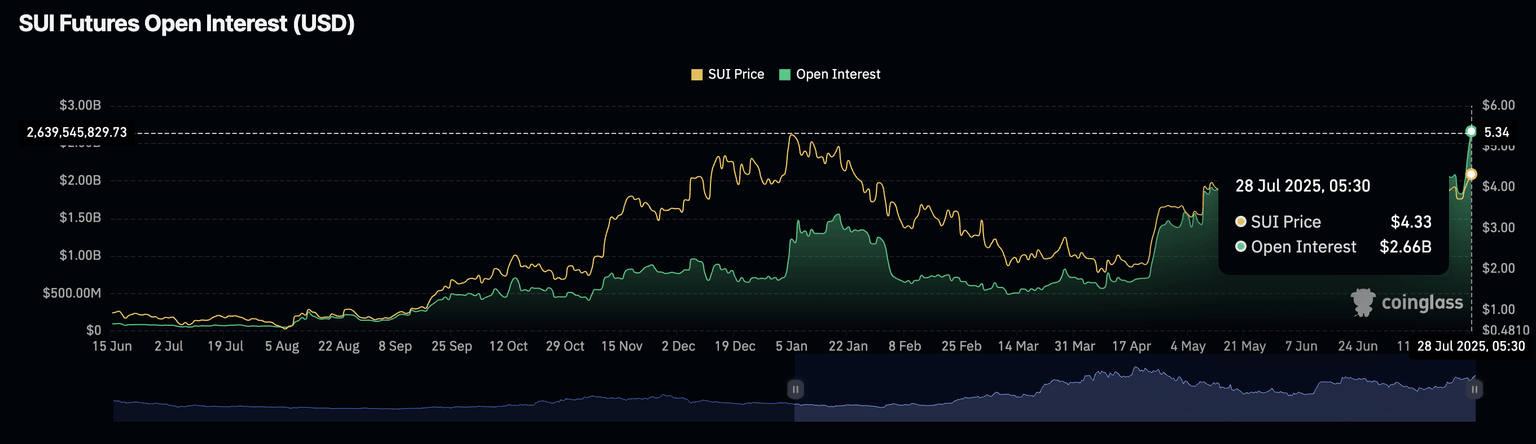The height and width of the screenshot is (444, 1536).
Task: Click the yellow dot beside tooltip SUI Price
Action: click(x=1241, y=222)
